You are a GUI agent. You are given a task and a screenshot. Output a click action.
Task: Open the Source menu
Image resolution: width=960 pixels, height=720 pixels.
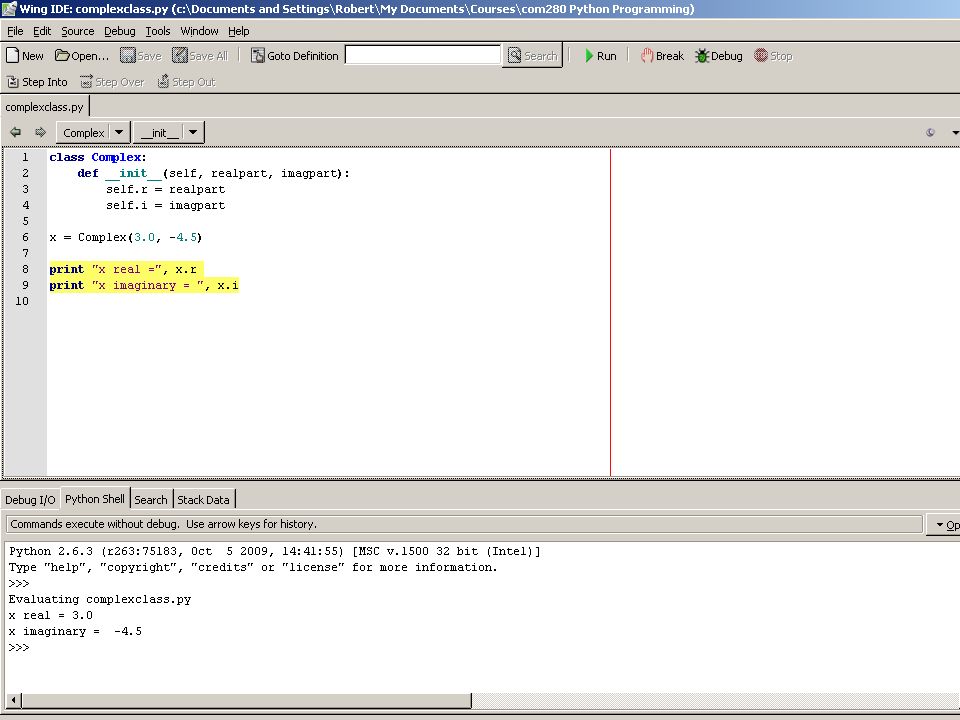78,31
